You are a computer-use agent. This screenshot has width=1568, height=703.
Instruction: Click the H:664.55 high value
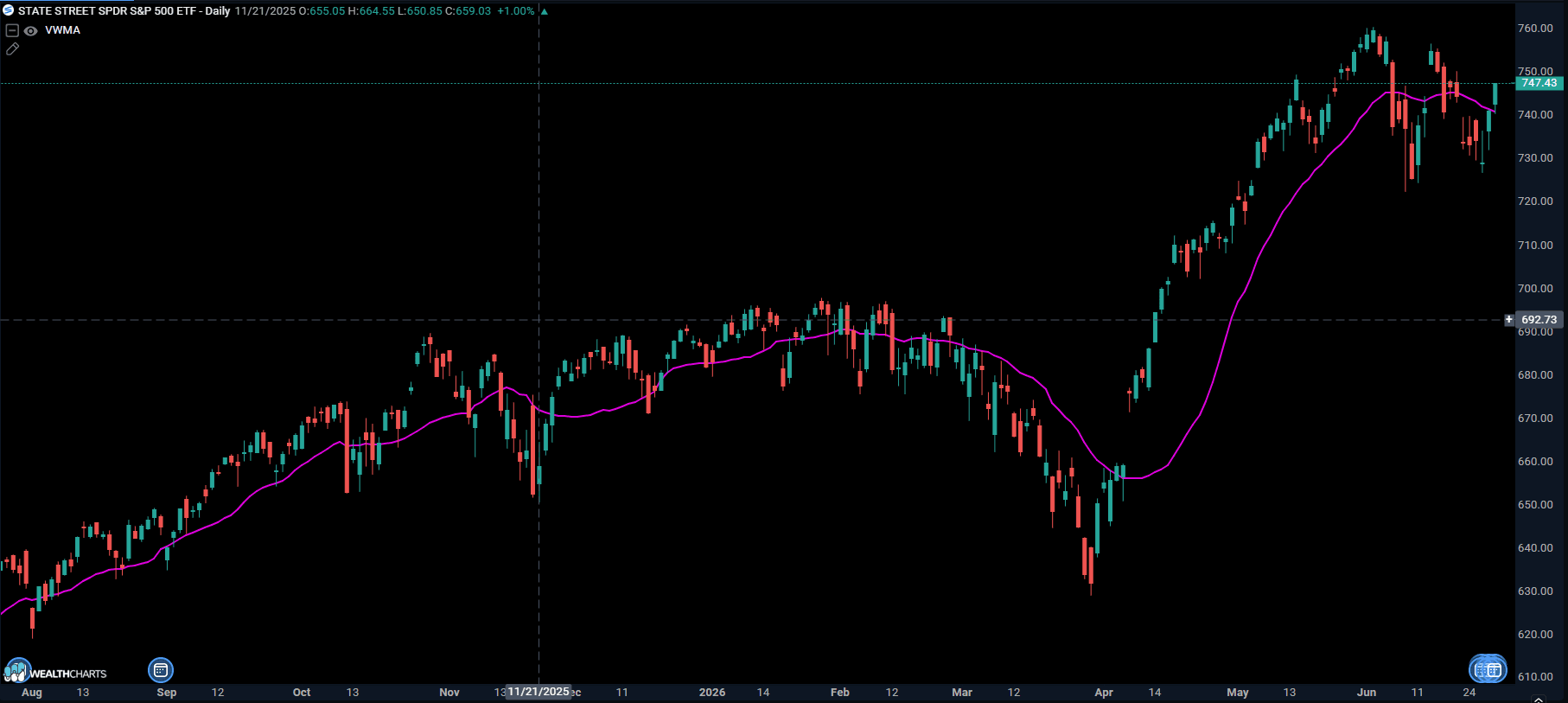click(371, 11)
